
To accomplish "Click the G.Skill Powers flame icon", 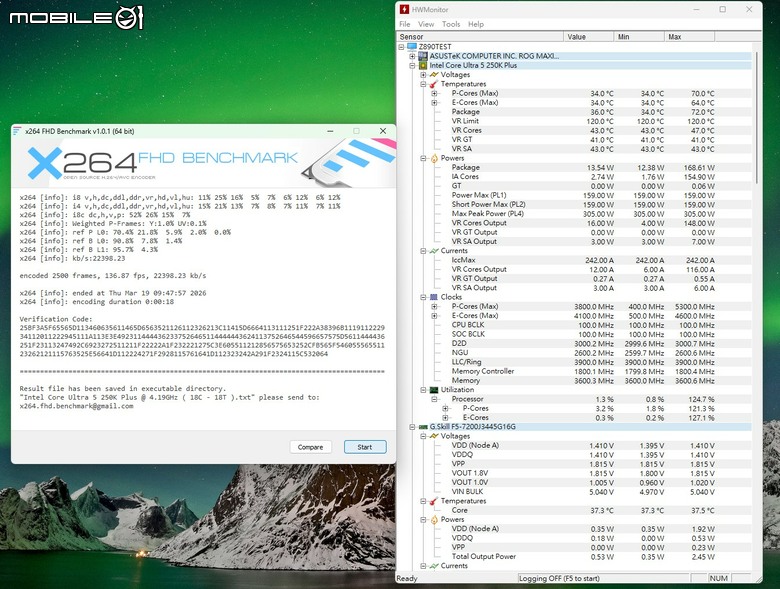I will [x=434, y=519].
